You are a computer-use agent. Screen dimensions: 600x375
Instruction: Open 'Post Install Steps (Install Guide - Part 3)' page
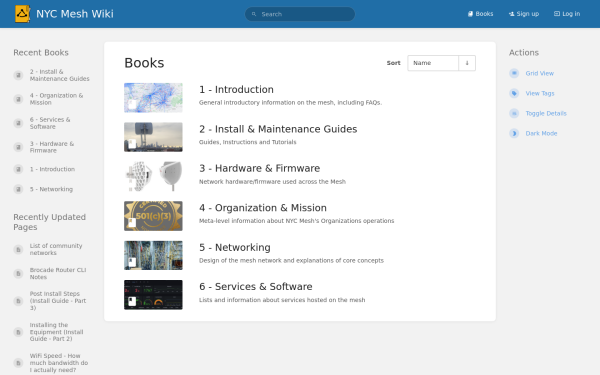58,301
